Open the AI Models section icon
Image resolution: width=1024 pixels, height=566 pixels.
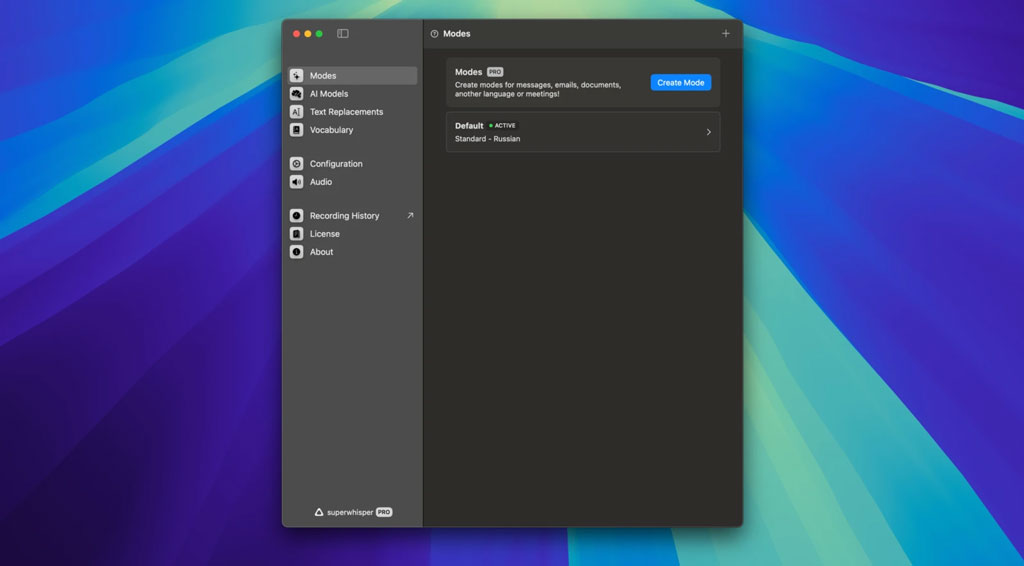pyautogui.click(x=297, y=94)
